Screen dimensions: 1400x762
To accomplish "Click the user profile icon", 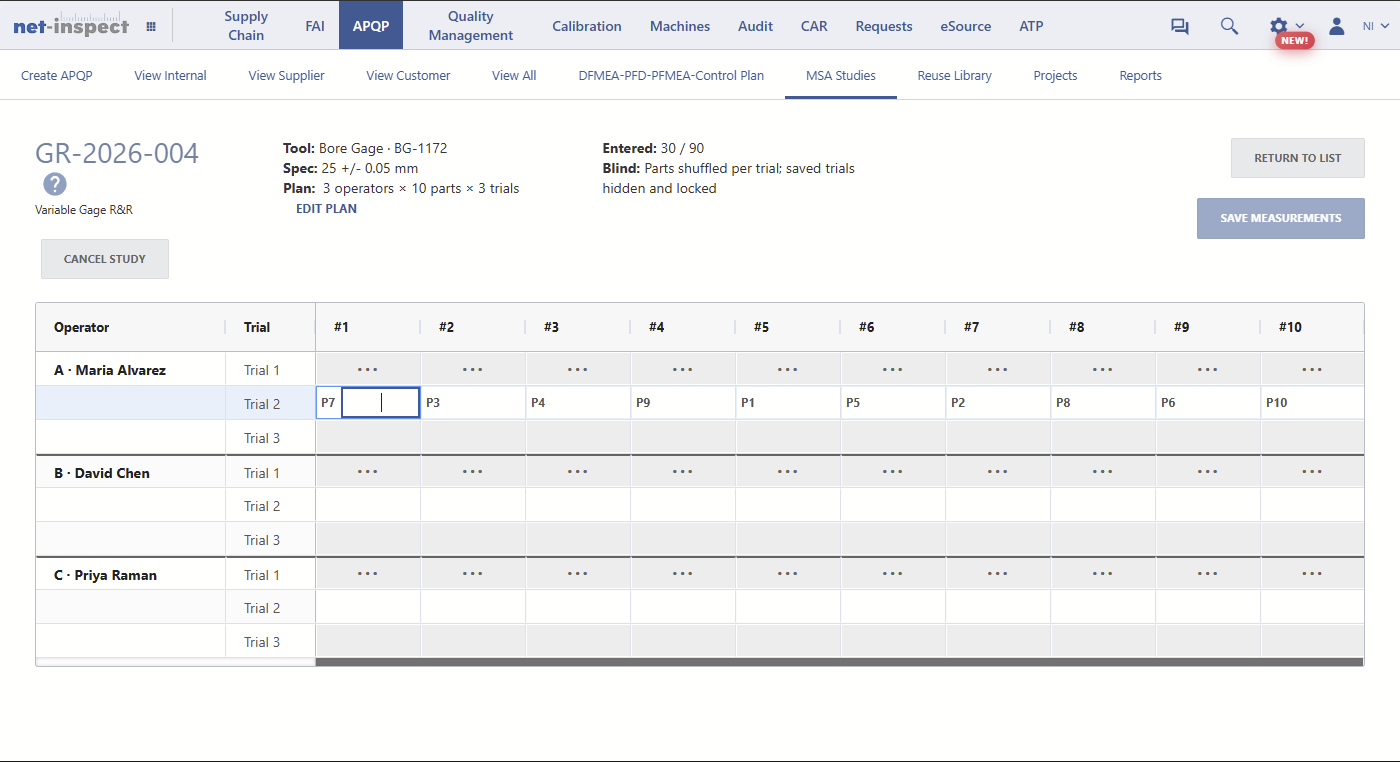I will point(1336,26).
